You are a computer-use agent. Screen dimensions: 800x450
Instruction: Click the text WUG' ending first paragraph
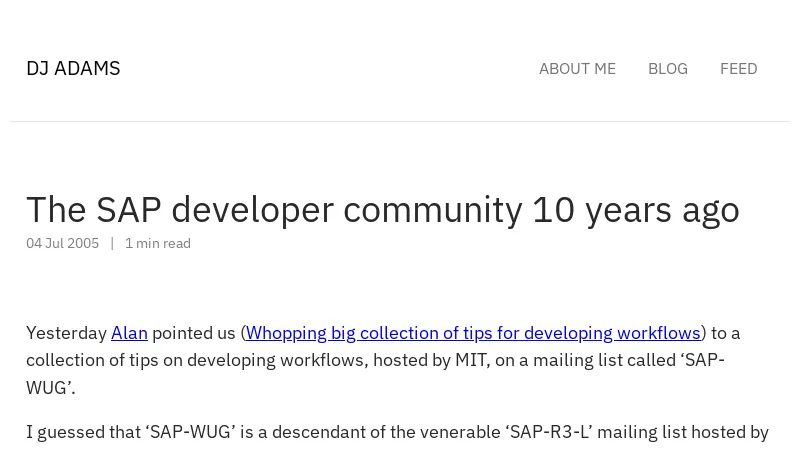coord(51,388)
